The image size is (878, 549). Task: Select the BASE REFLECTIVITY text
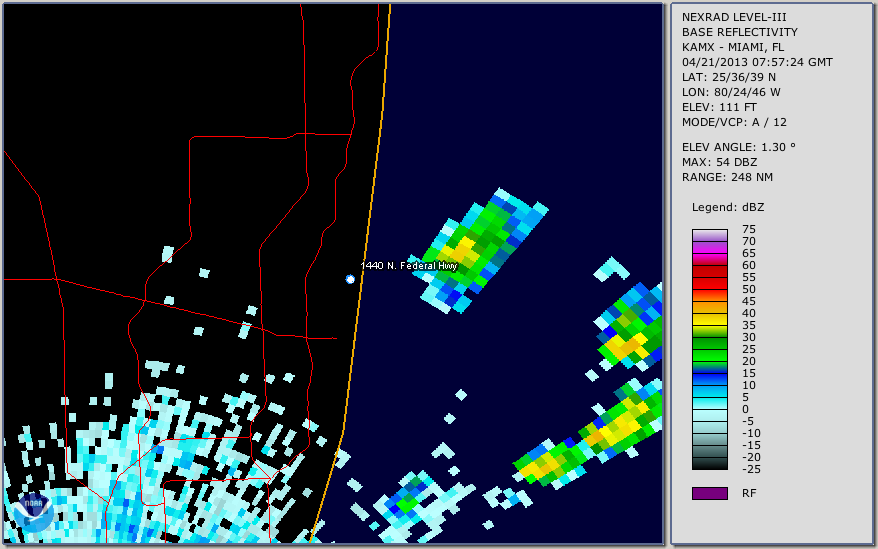point(739,32)
